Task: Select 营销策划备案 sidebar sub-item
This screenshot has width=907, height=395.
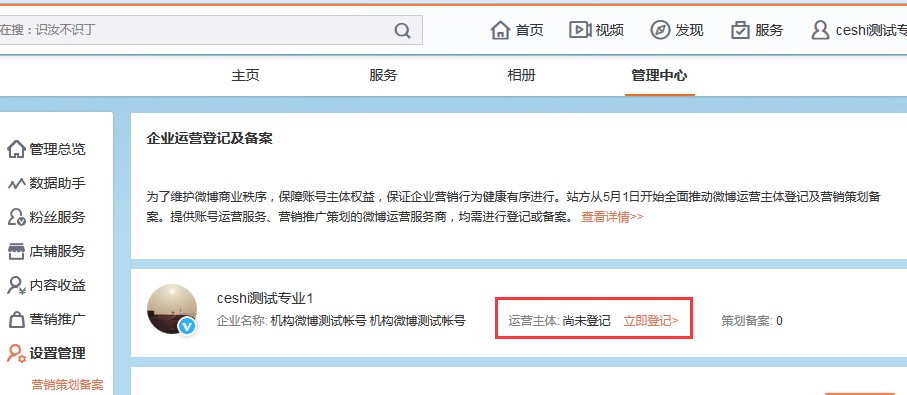Action: point(67,385)
